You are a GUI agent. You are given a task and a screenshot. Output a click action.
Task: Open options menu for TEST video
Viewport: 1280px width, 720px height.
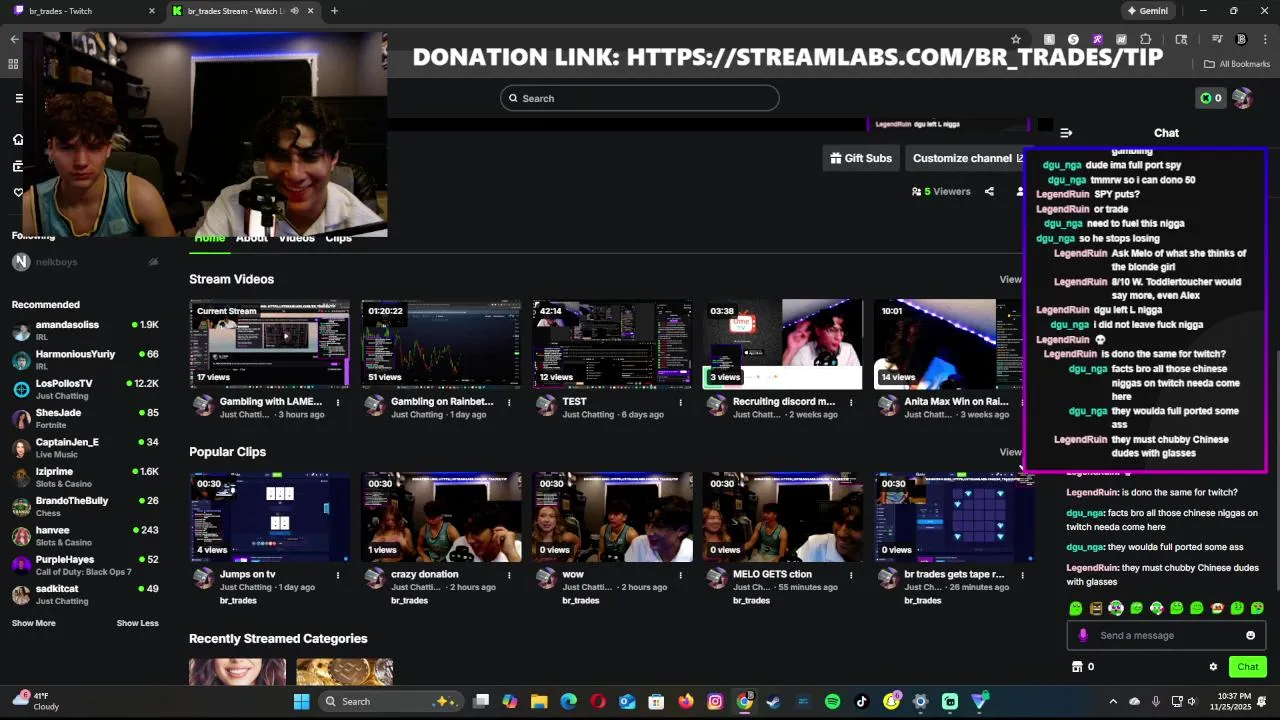pos(680,403)
